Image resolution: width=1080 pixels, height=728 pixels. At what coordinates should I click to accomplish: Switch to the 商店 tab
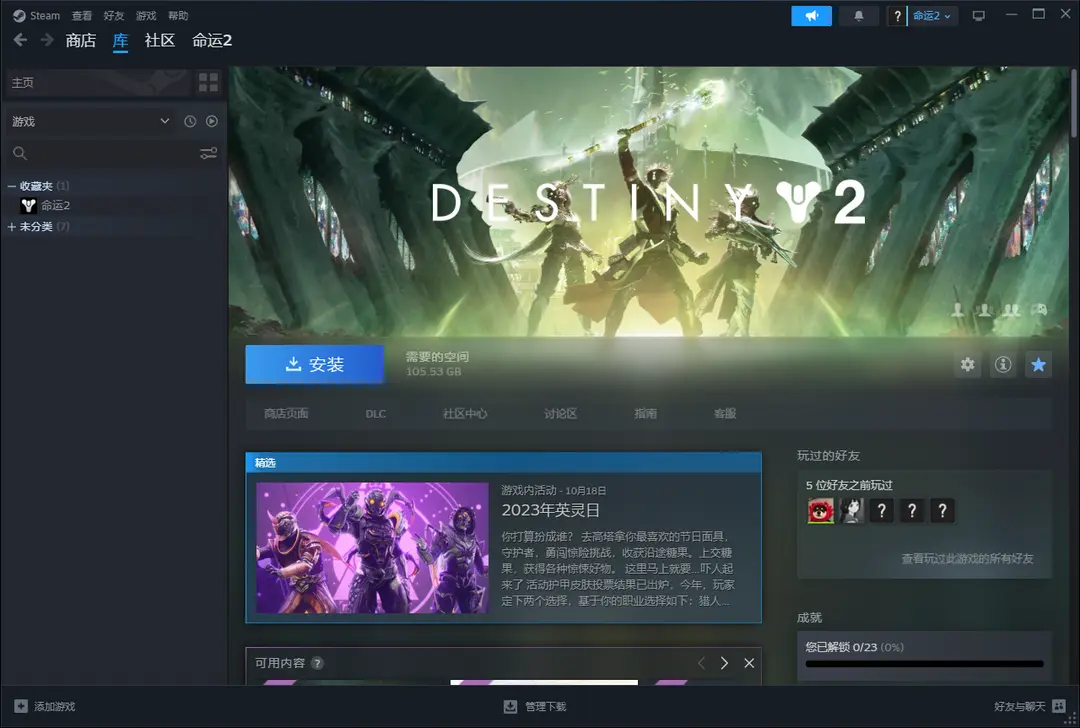coord(81,41)
